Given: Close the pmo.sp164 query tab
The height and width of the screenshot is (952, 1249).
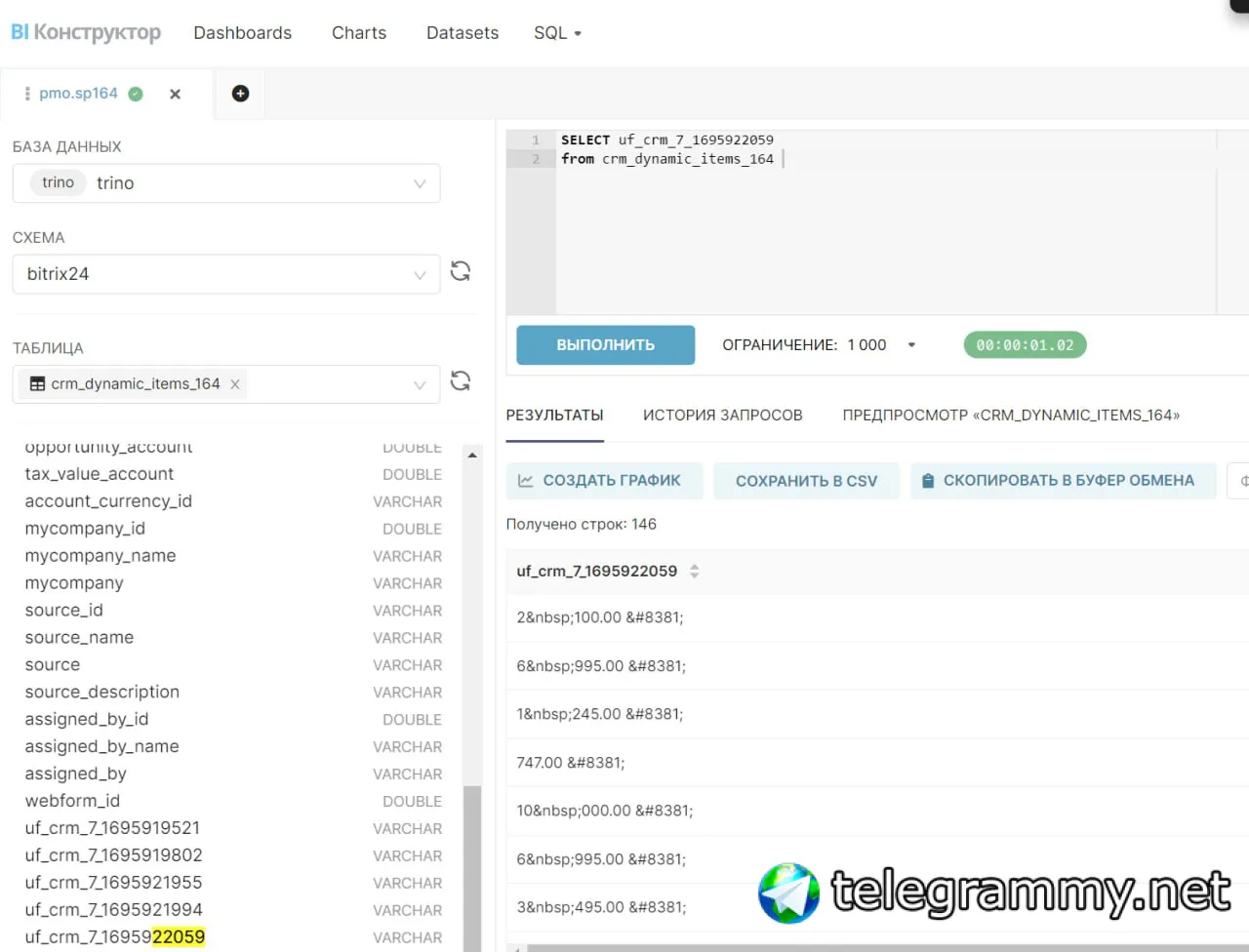Looking at the screenshot, I should click(x=176, y=95).
